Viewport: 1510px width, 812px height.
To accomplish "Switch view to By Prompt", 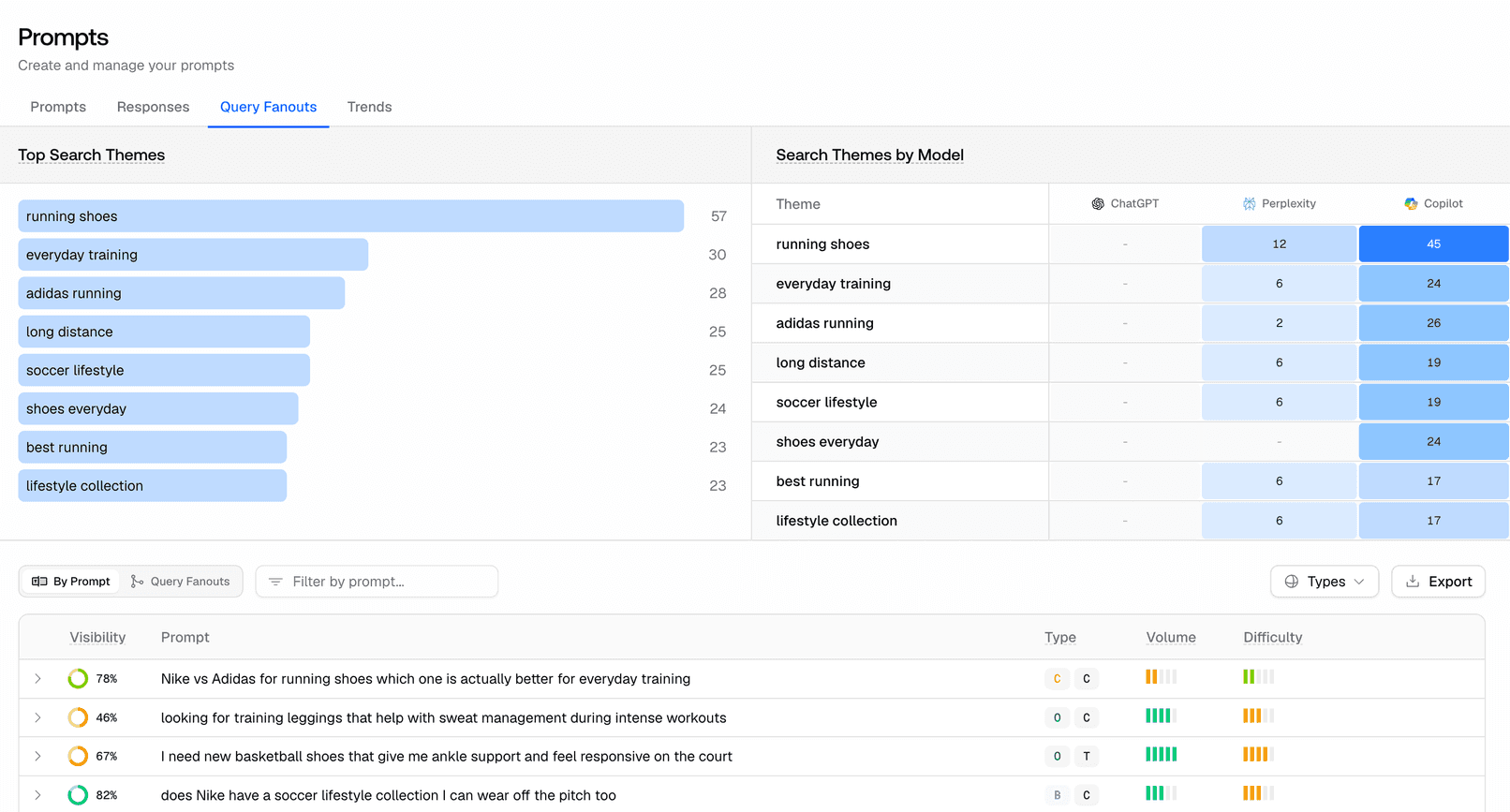I will pyautogui.click(x=71, y=582).
